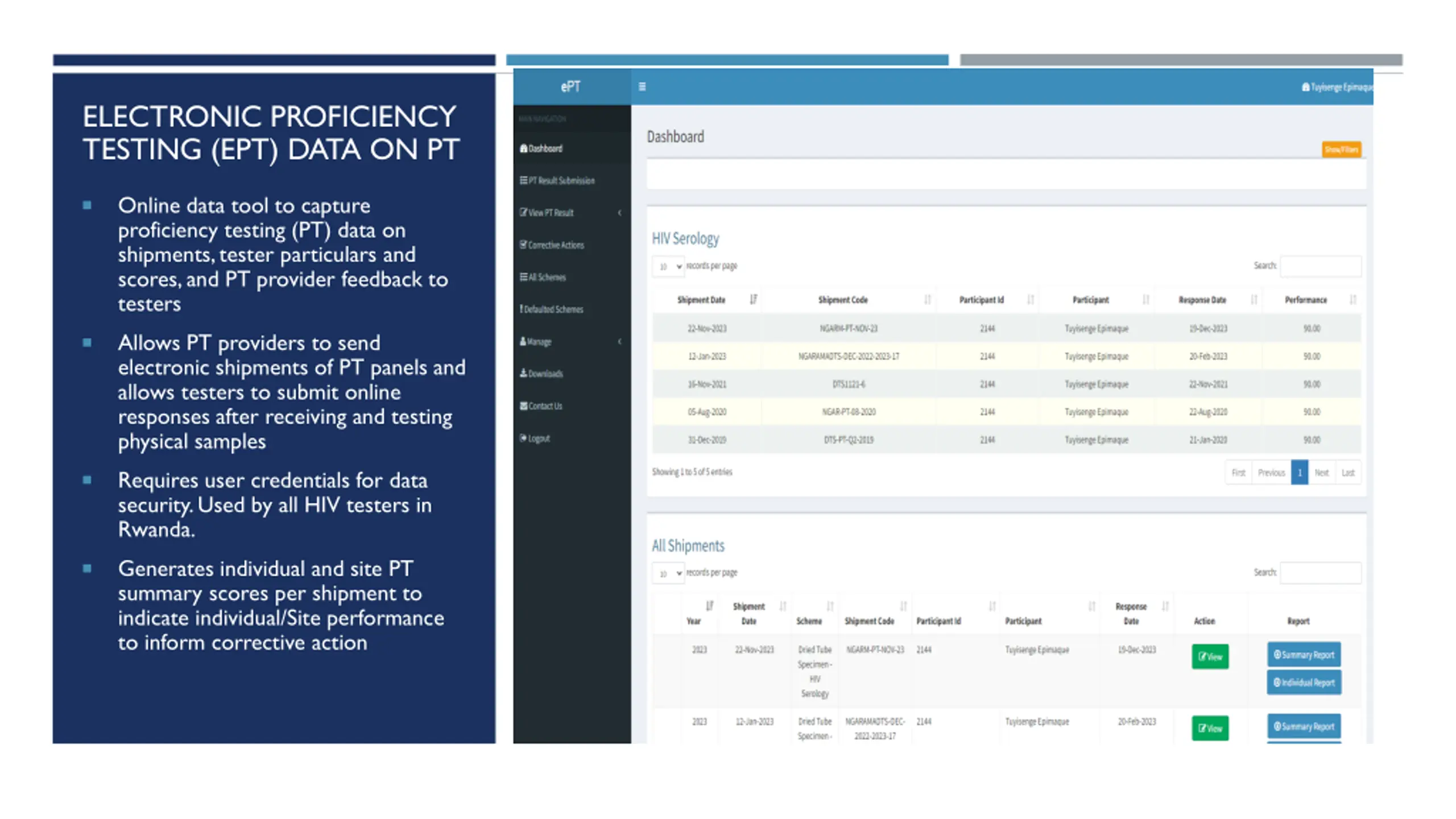Sort HIV Serology by Shipment Date
The image size is (1456, 819).
tap(707, 300)
